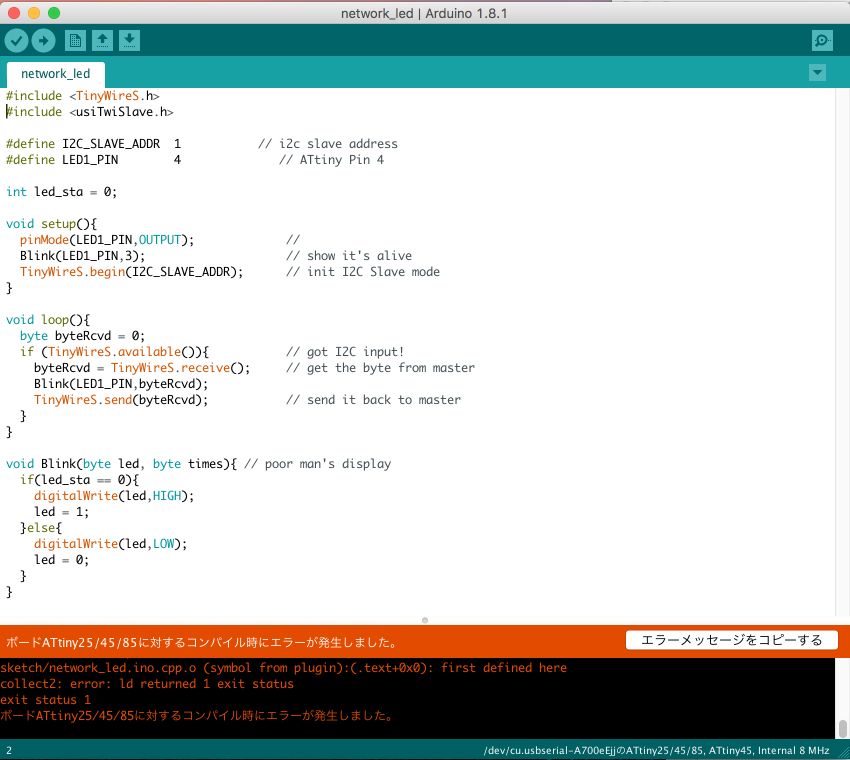Click comment '// show it's alive'
The height and width of the screenshot is (760, 850).
pos(349,256)
